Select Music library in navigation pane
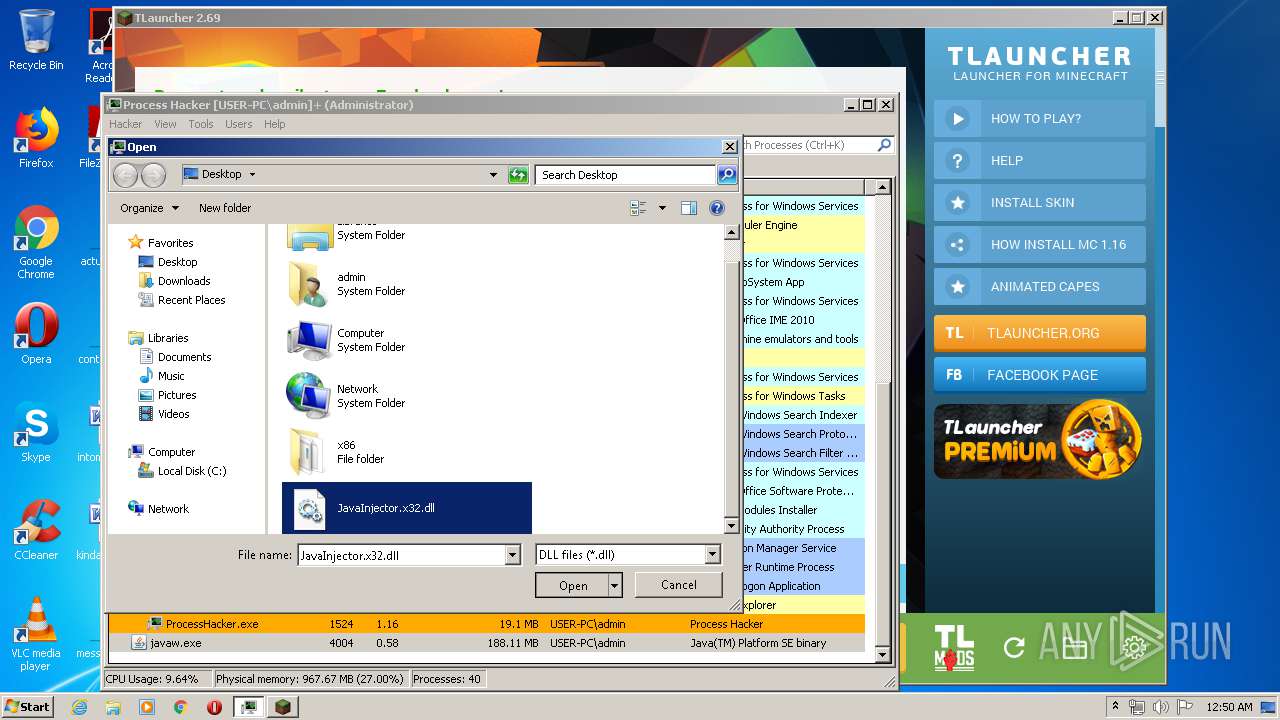The width and height of the screenshot is (1280, 720). pos(162,376)
